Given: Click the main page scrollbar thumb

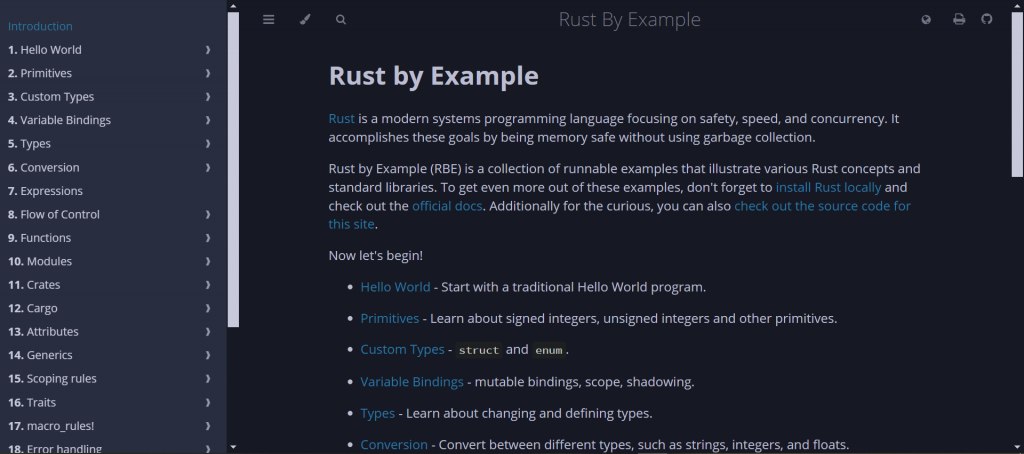Looking at the screenshot, I should pos(1017,94).
